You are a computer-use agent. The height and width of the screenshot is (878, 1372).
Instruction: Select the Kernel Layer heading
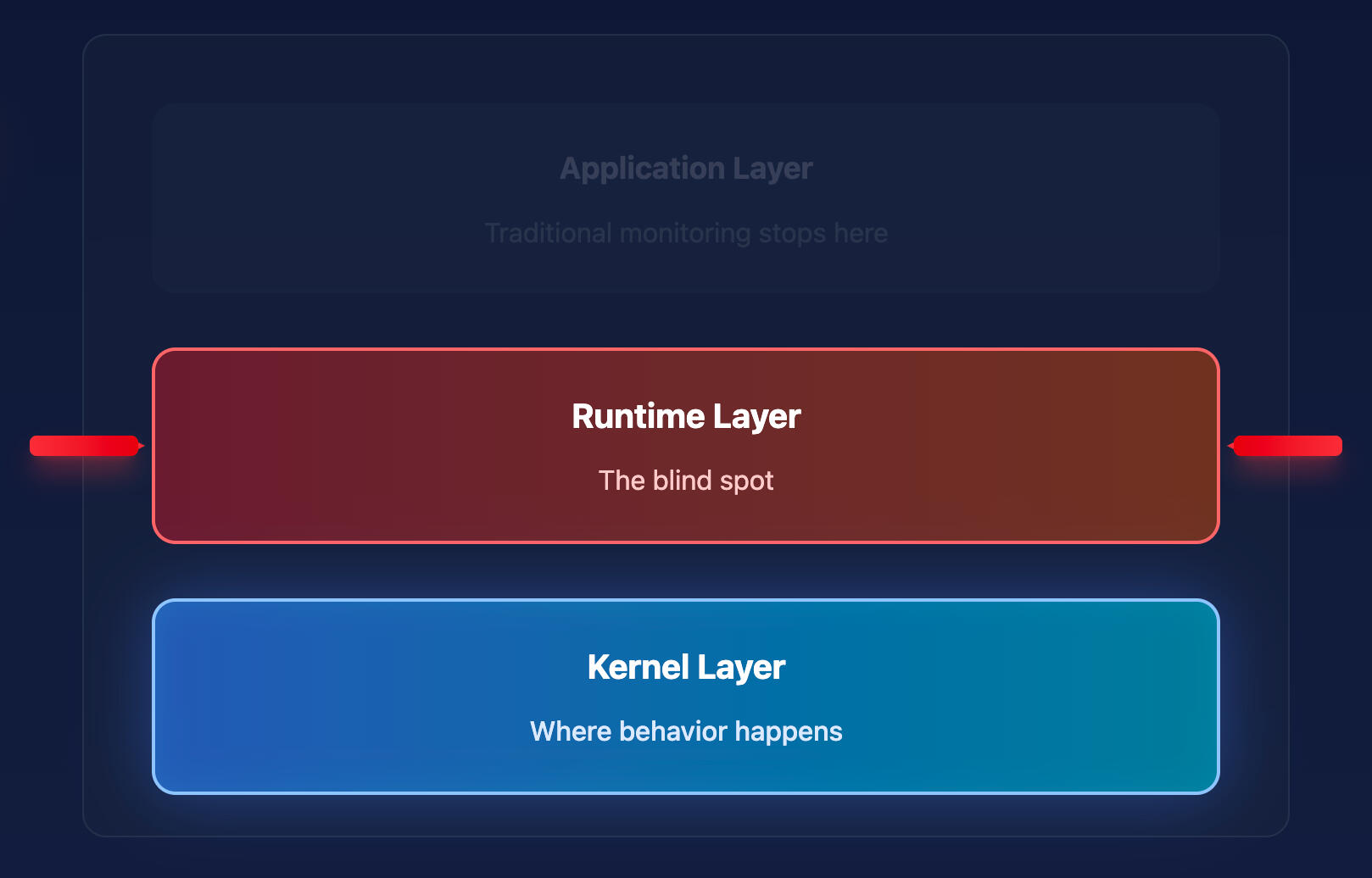[x=686, y=668]
